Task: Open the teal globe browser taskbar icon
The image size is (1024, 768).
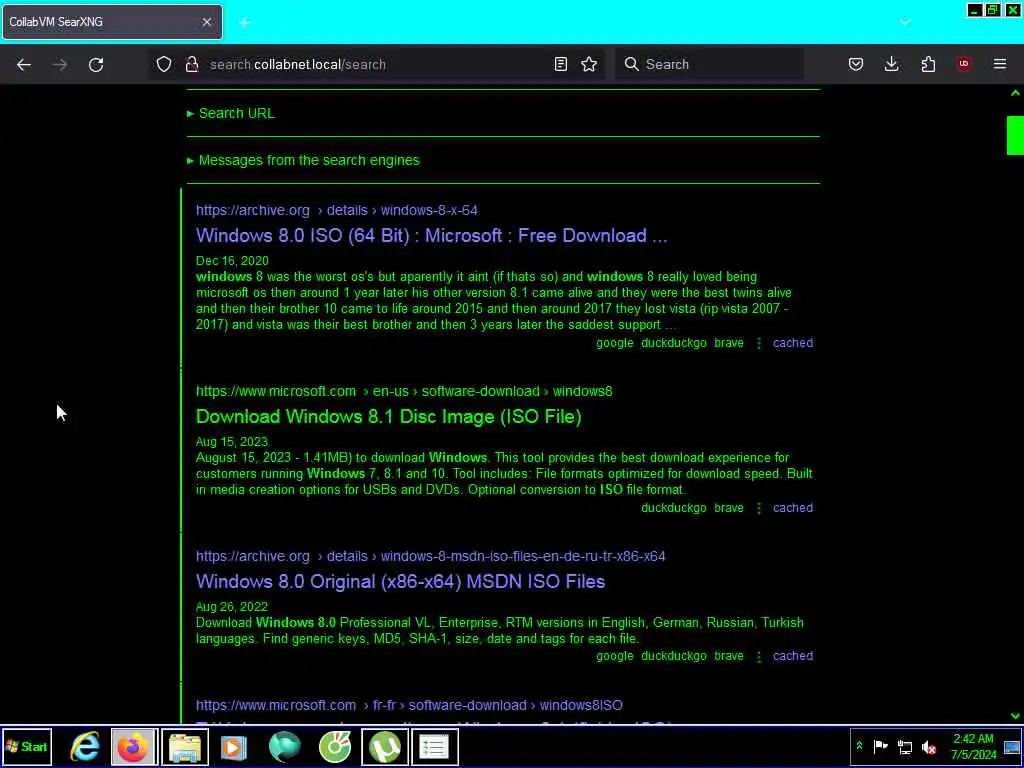Action: click(x=284, y=746)
